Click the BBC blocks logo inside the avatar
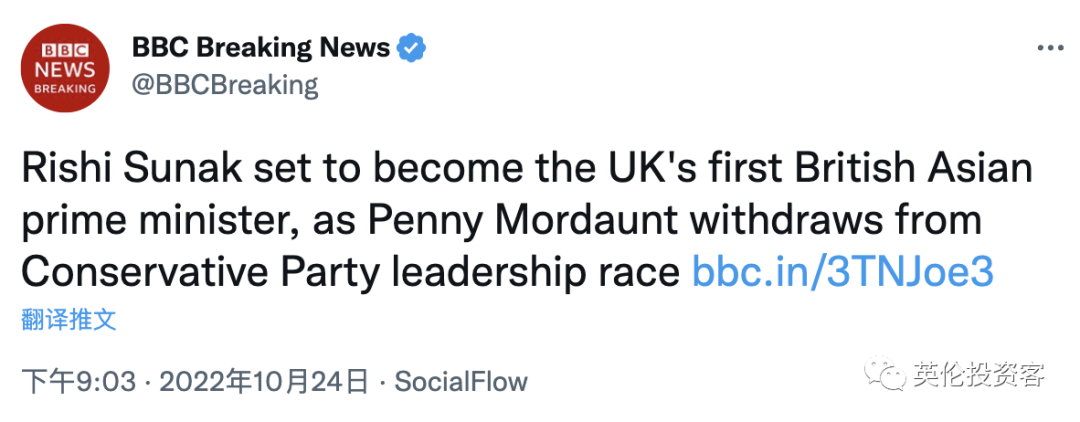The height and width of the screenshot is (422, 1080). click(65, 51)
